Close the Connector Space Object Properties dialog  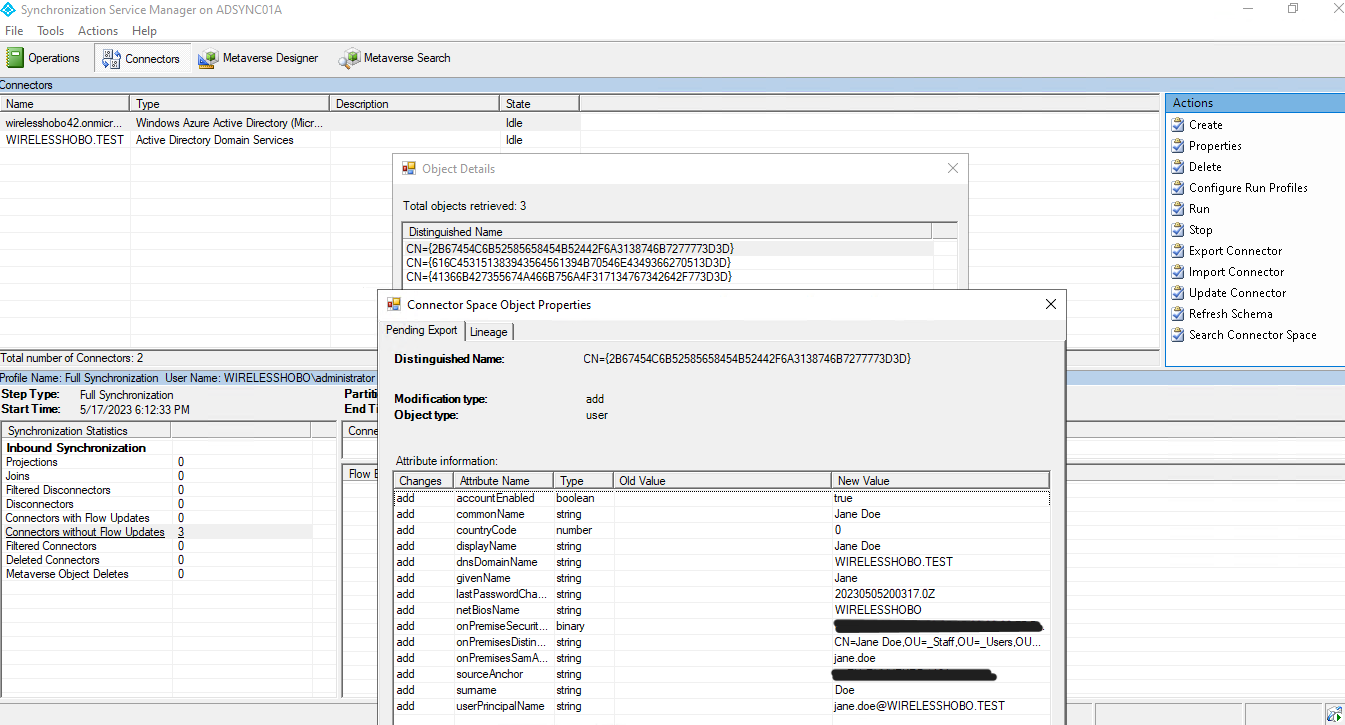click(1050, 304)
